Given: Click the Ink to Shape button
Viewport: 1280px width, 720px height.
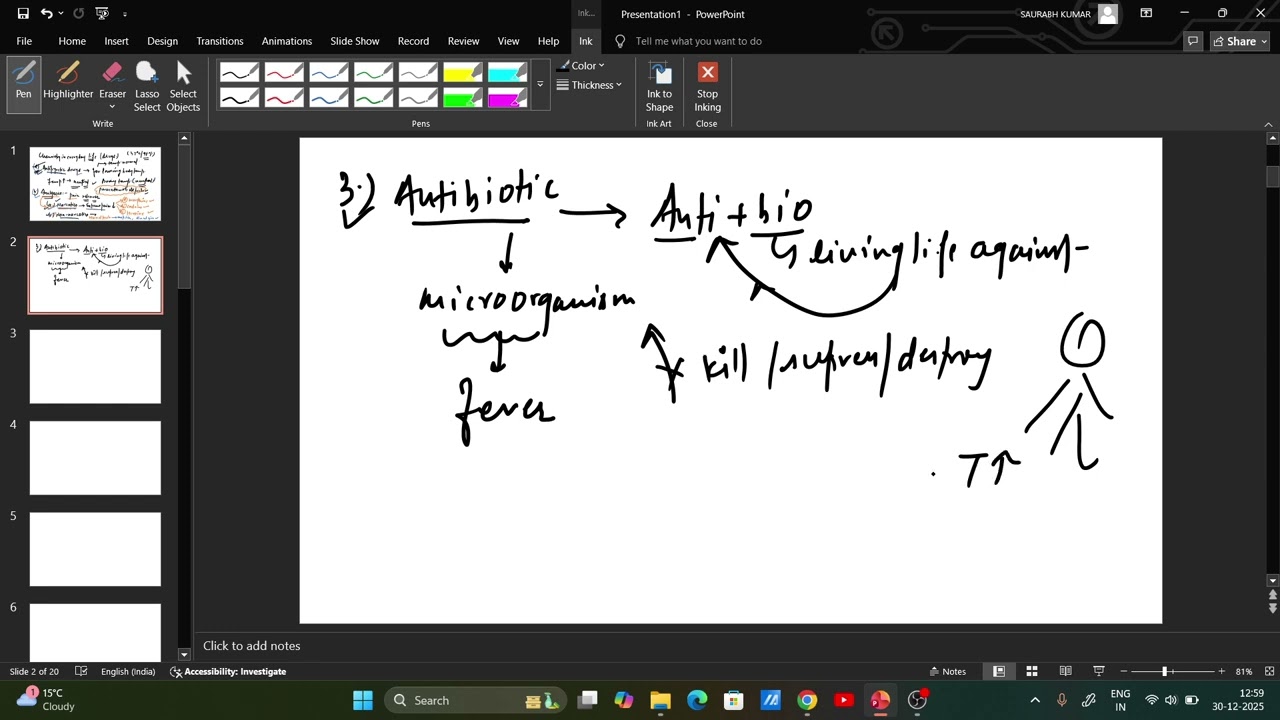Looking at the screenshot, I should pyautogui.click(x=659, y=86).
